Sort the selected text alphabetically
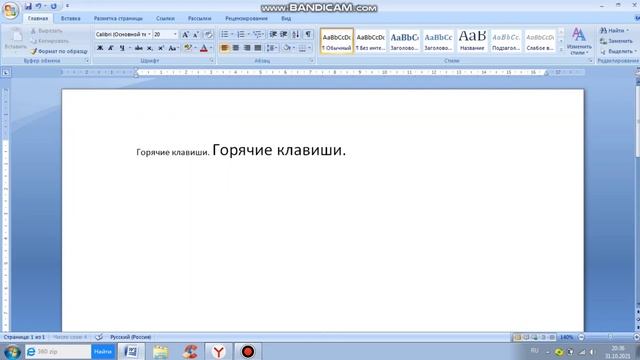640x360 pixels. tap(296, 35)
